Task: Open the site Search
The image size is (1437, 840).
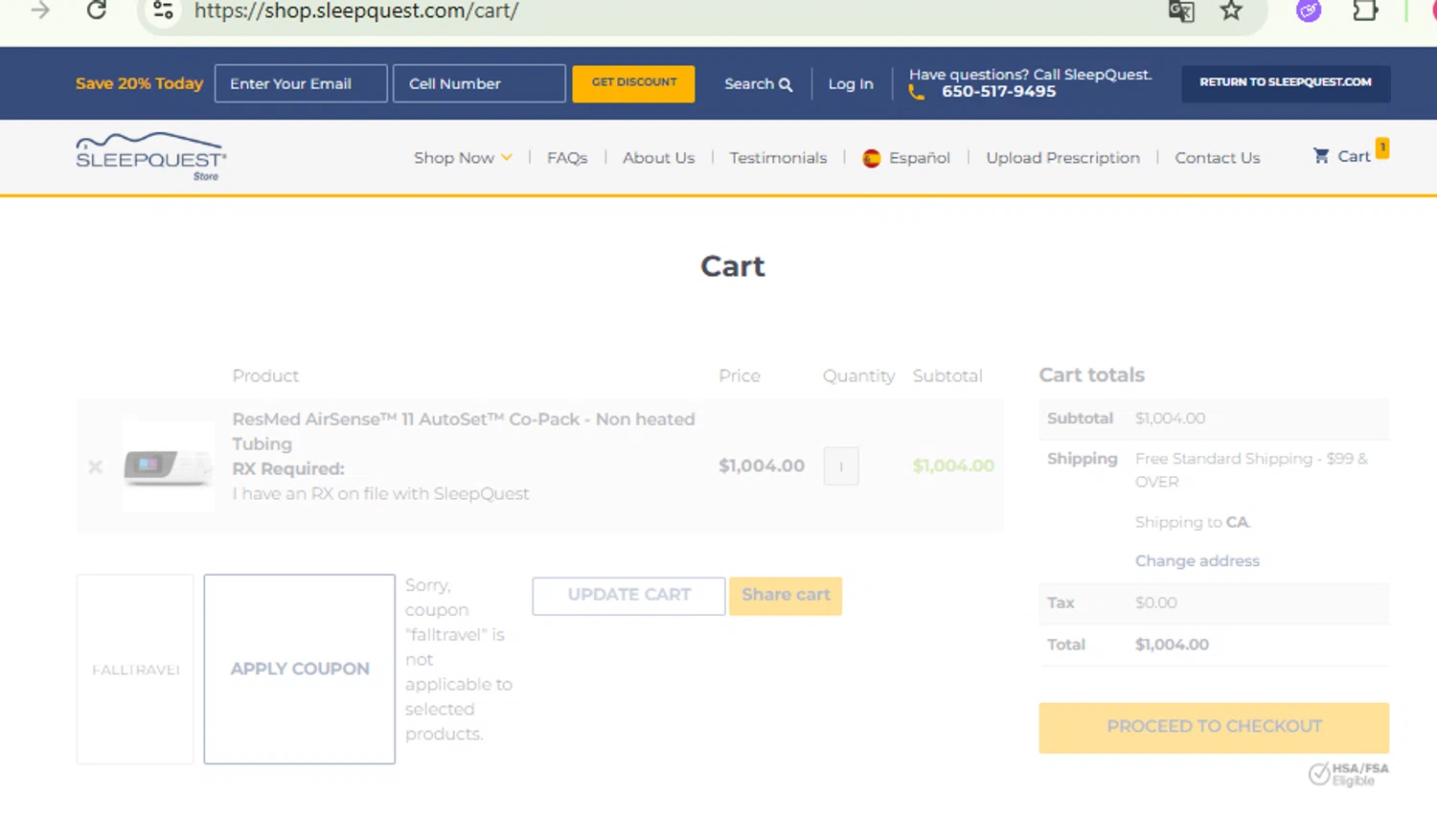Action: (x=758, y=84)
